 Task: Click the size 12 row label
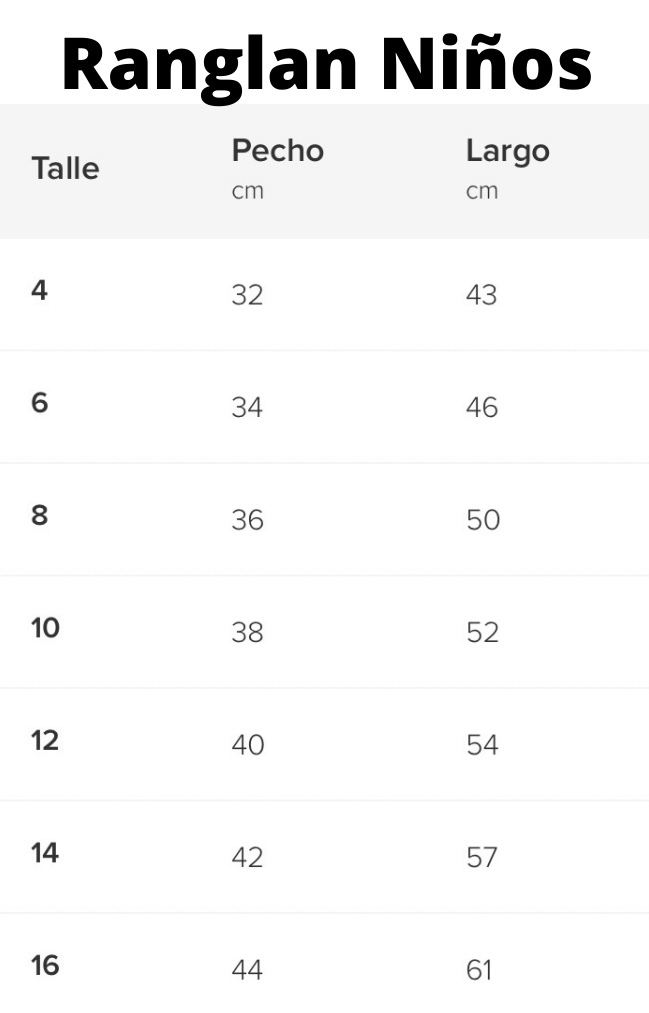[45, 740]
